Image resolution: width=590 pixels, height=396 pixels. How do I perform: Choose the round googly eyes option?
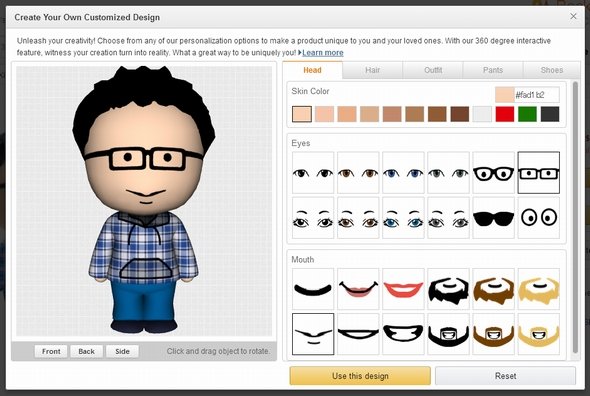(538, 218)
